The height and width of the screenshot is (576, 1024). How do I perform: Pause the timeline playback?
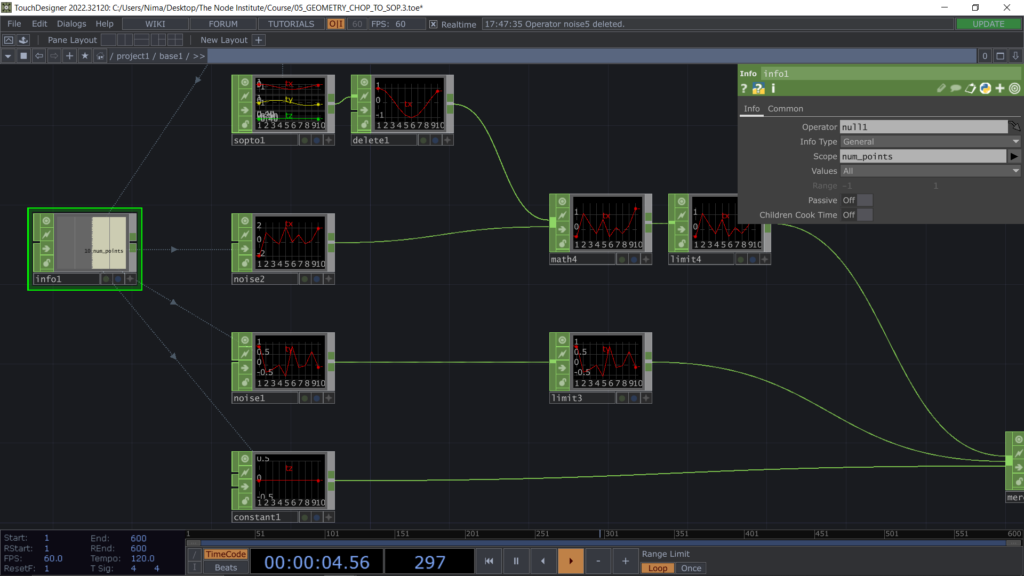(x=516, y=561)
